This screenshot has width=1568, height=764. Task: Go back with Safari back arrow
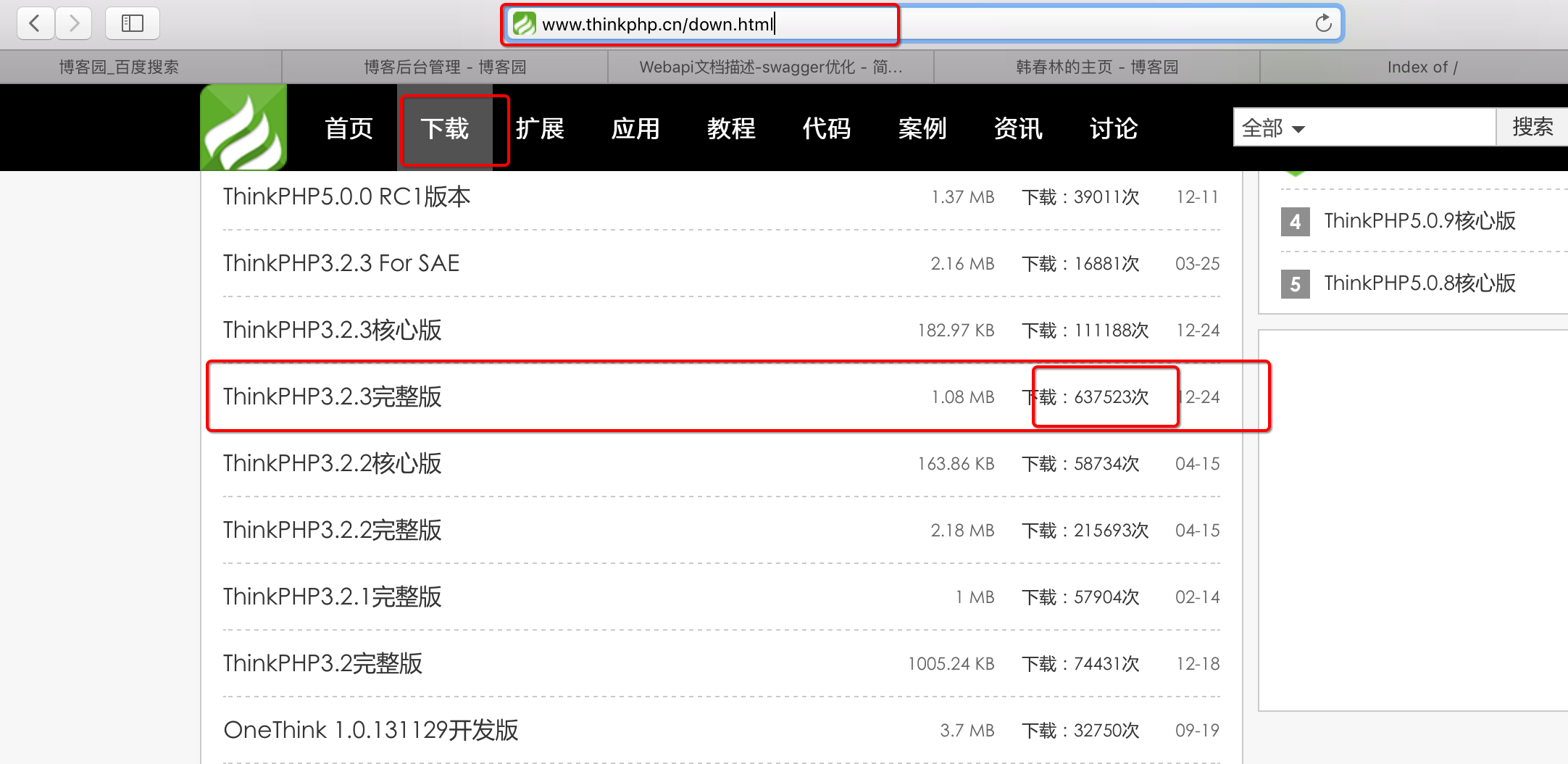point(35,23)
